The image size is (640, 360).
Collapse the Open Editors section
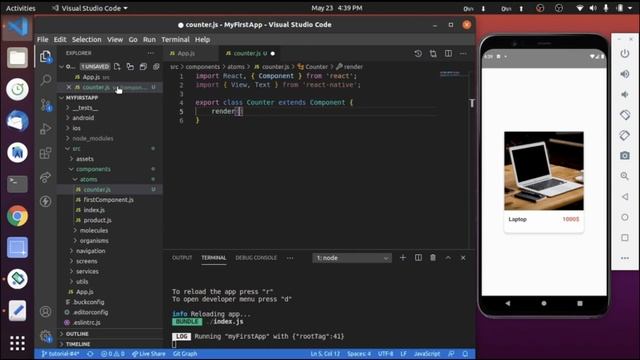(x=62, y=67)
